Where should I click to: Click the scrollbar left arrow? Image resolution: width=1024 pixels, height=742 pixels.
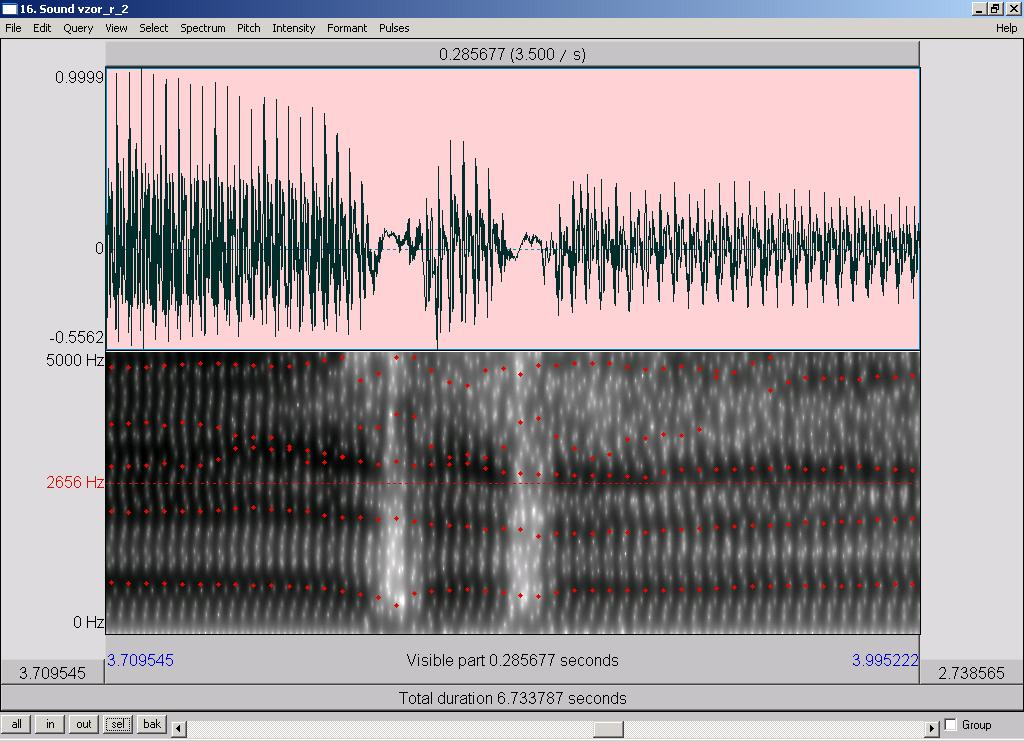click(x=178, y=728)
